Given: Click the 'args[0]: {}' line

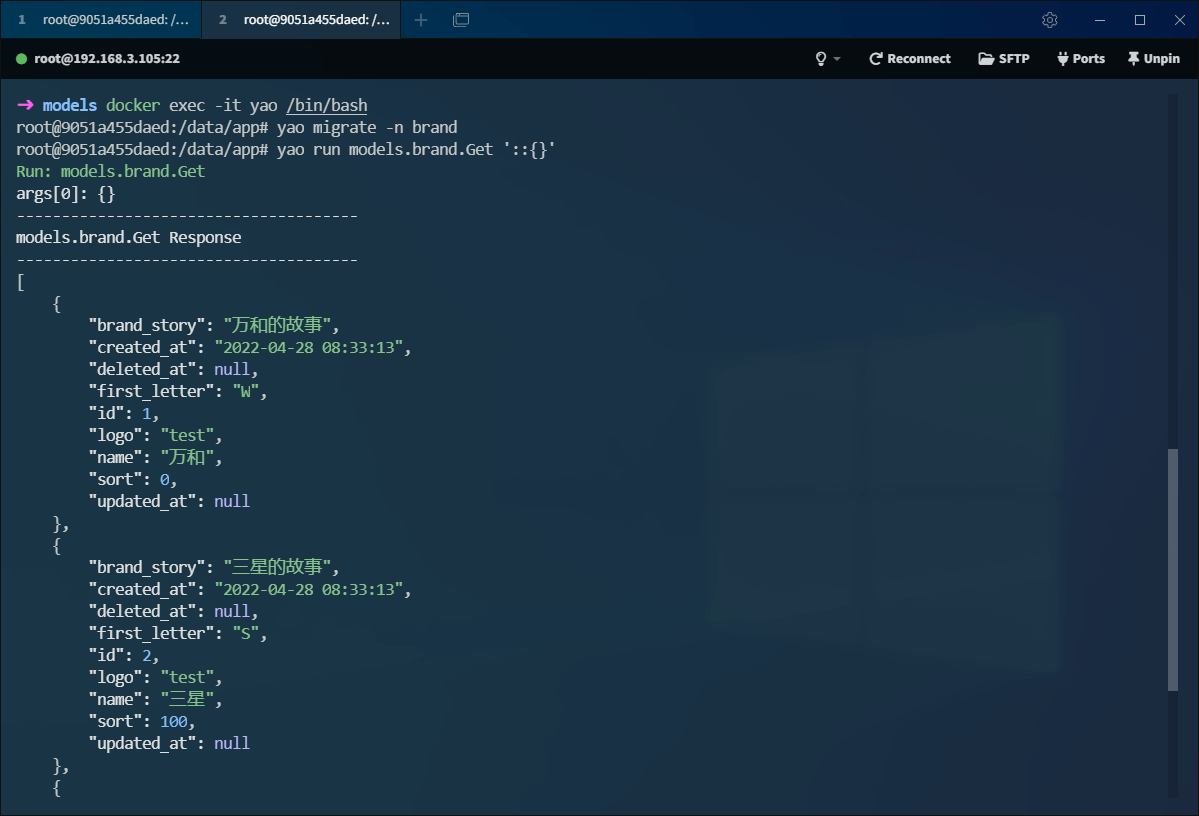Looking at the screenshot, I should 66,193.
